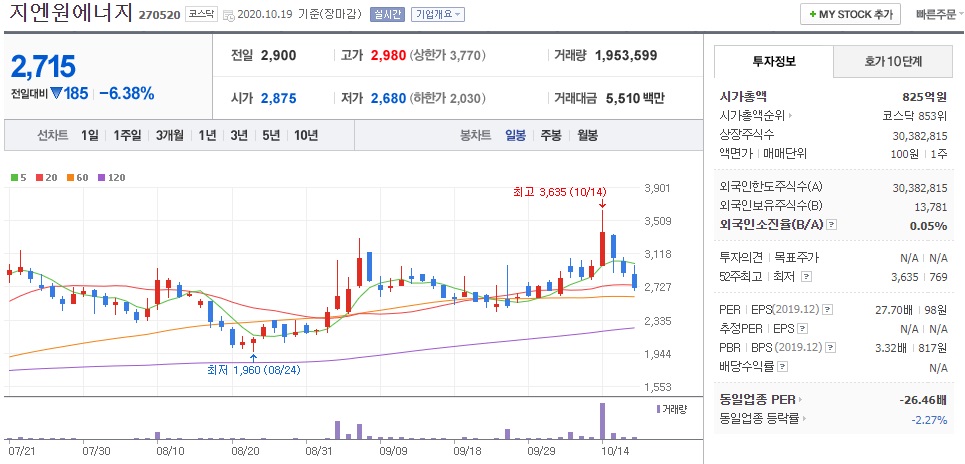965x464 pixels.
Task: Click the 저가 value 2,680
Action: point(388,98)
